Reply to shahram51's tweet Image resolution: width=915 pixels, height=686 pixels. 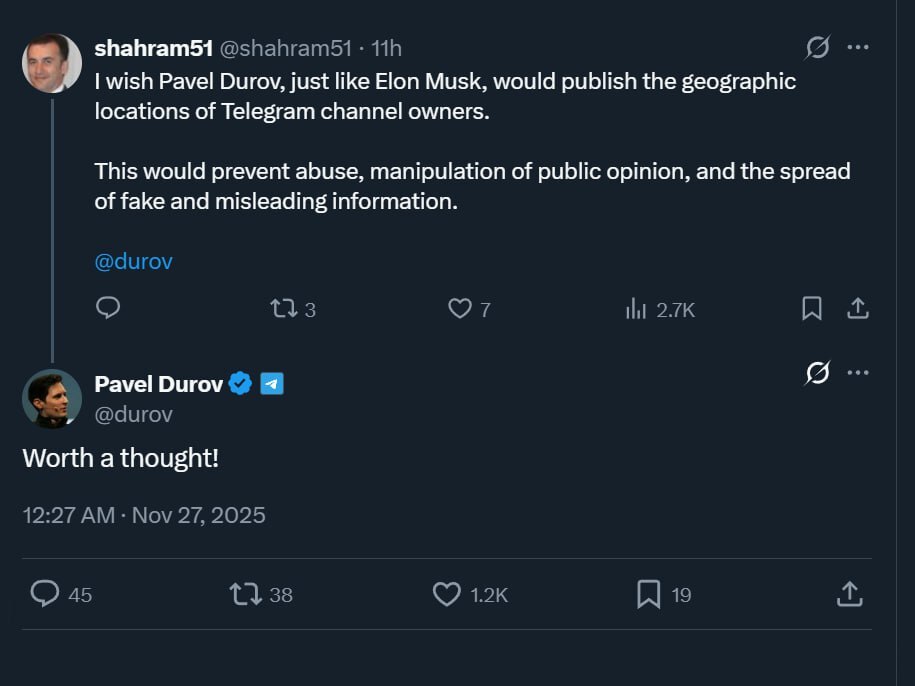pos(108,309)
